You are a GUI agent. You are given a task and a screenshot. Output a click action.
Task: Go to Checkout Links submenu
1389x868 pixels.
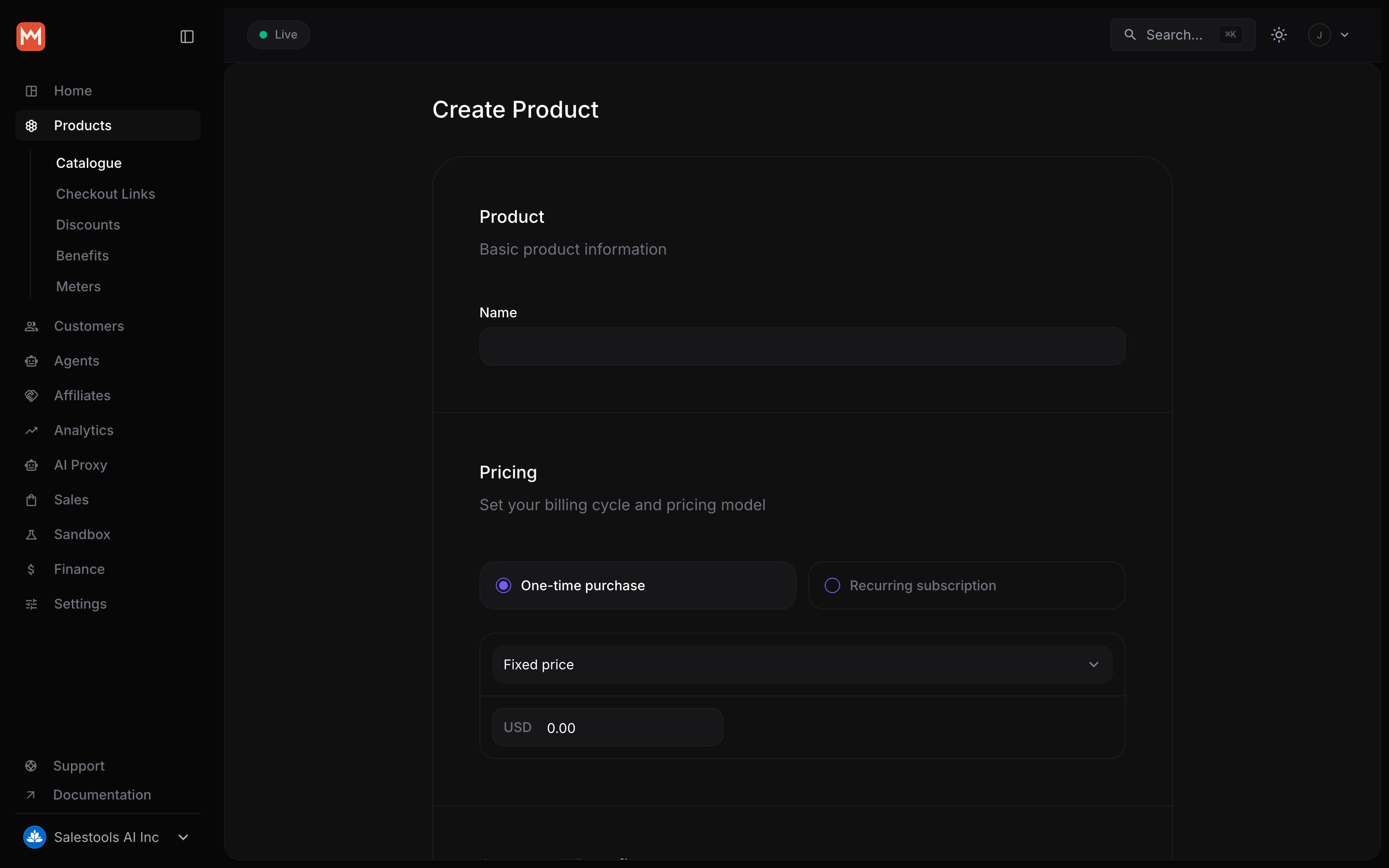pyautogui.click(x=106, y=194)
